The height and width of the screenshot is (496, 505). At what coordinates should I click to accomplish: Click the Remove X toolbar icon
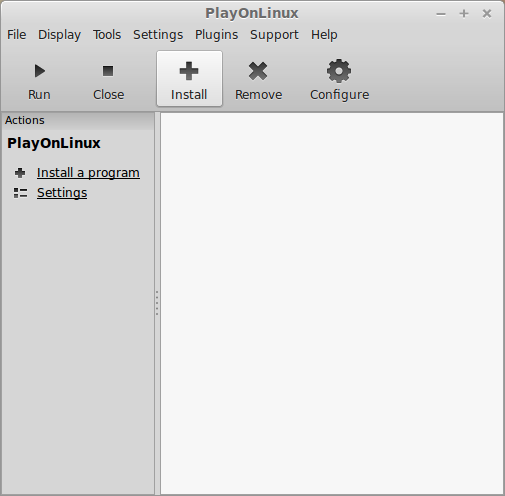[258, 71]
